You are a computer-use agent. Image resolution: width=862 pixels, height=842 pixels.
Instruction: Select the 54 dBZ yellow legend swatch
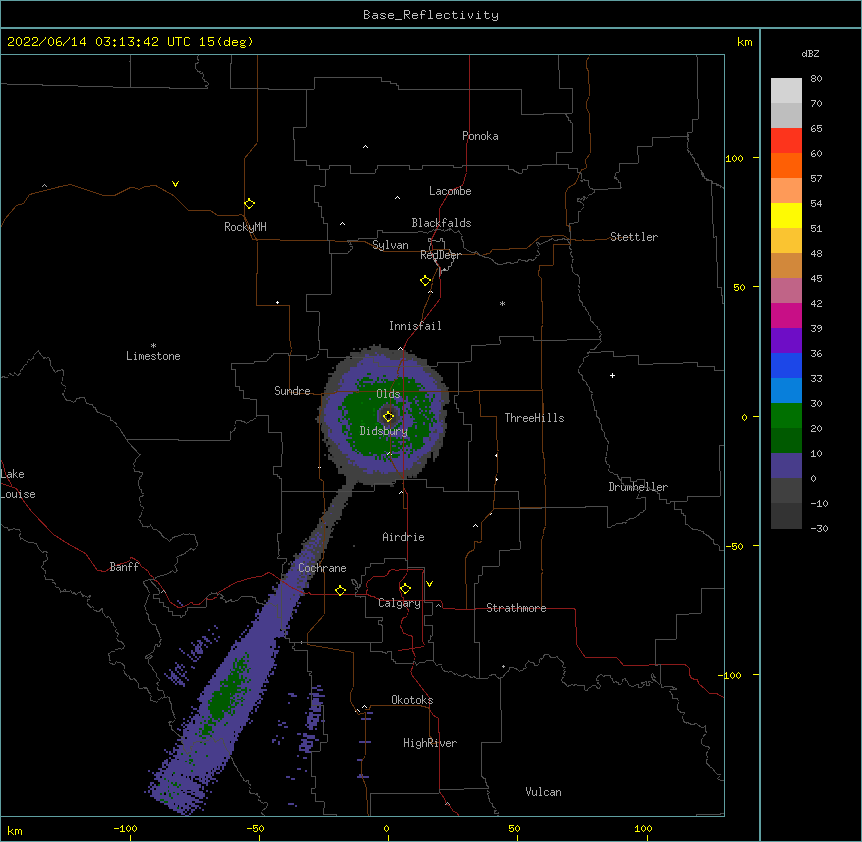[x=786, y=215]
